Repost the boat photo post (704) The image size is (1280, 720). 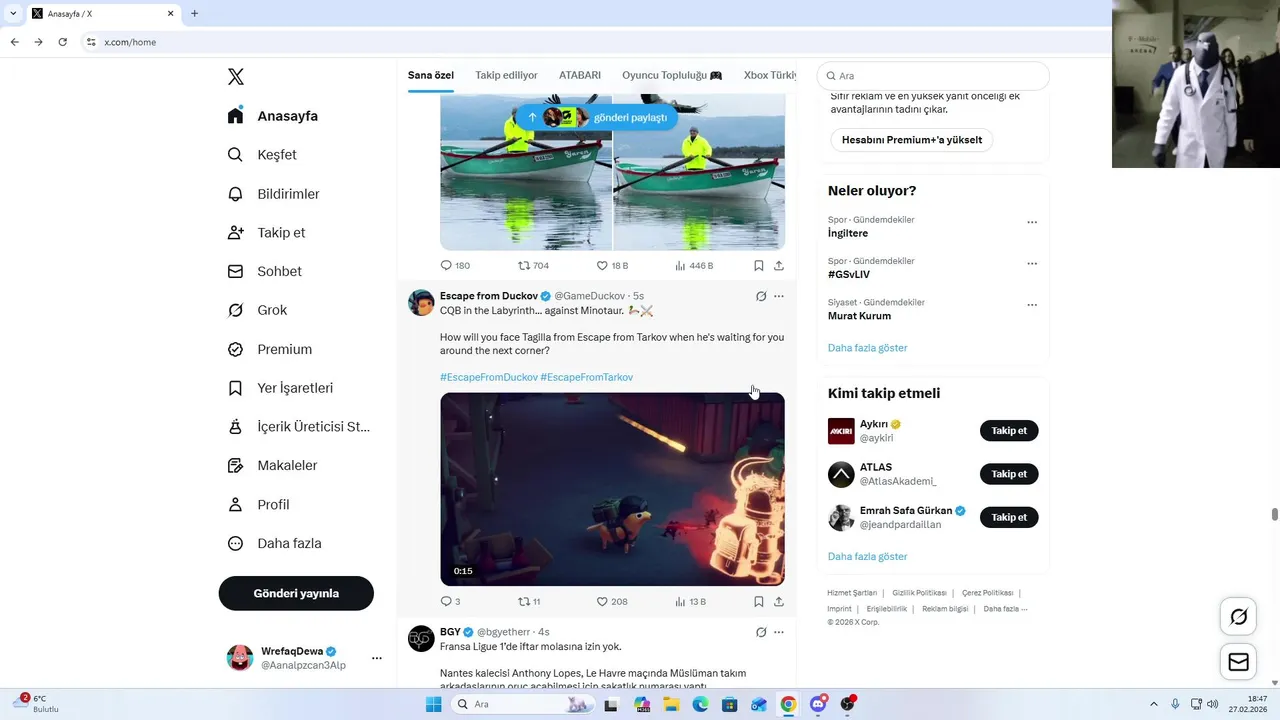point(533,266)
